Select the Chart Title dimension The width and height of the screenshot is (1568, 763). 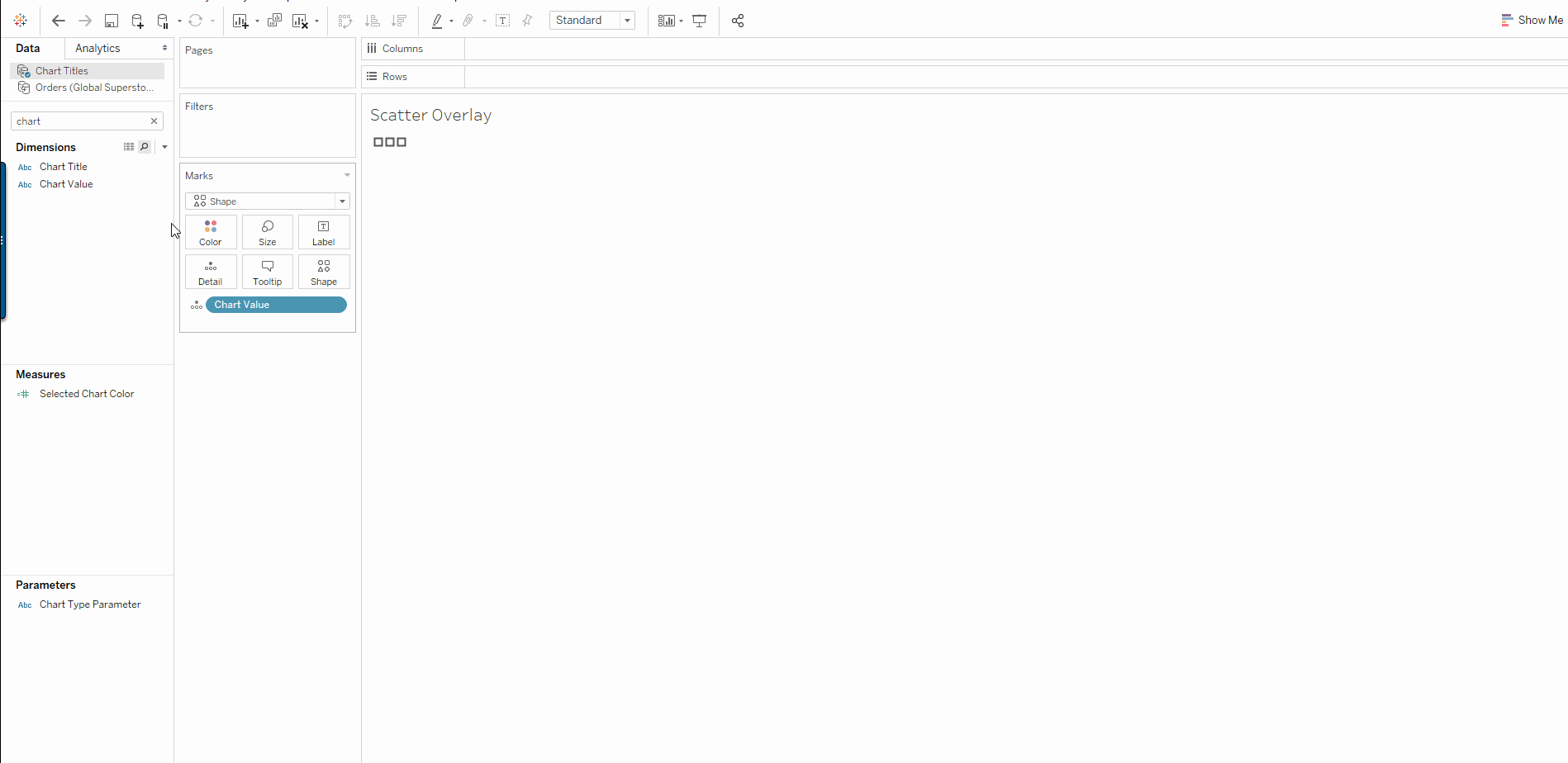[63, 167]
